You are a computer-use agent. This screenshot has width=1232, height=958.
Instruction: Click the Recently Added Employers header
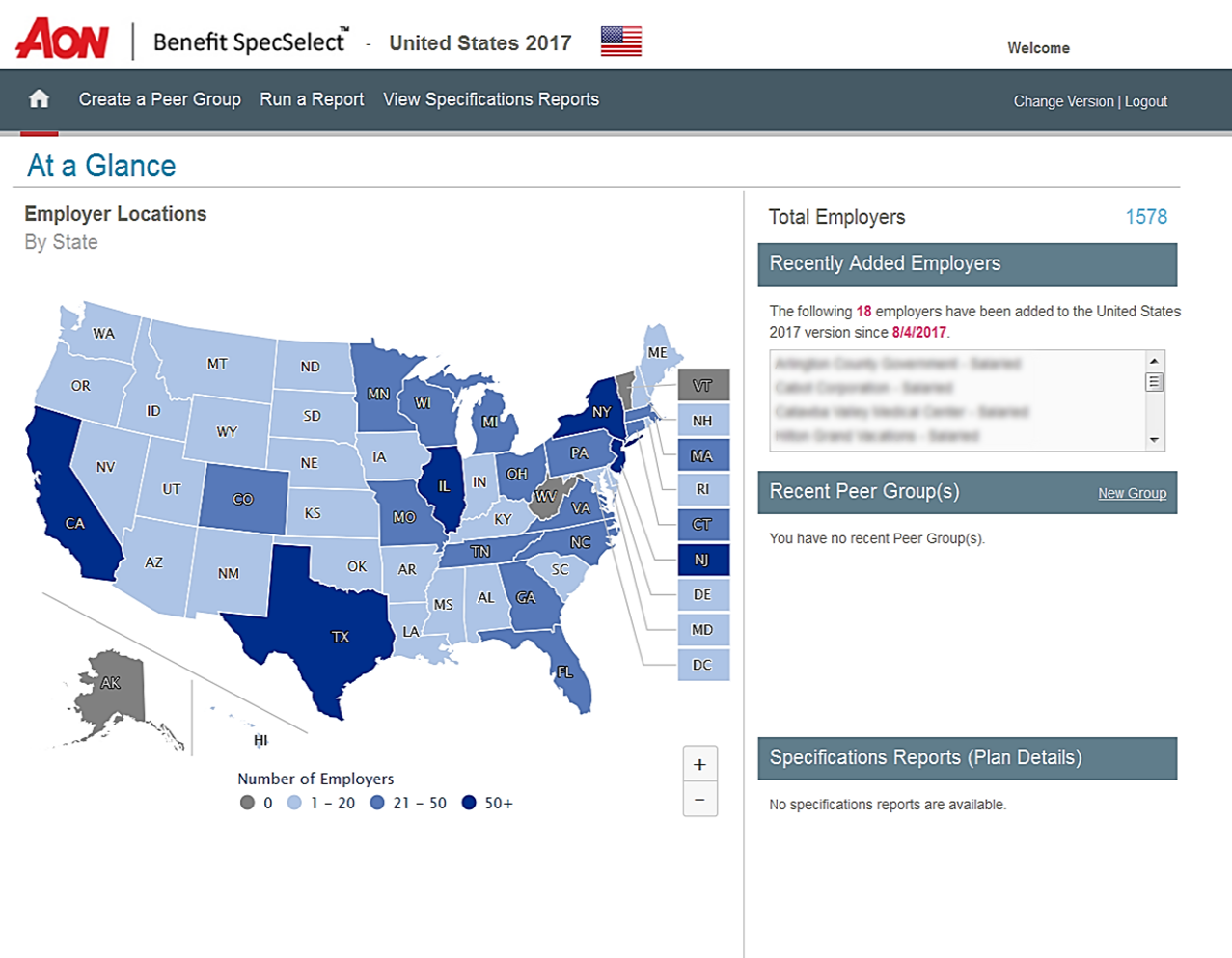[968, 264]
